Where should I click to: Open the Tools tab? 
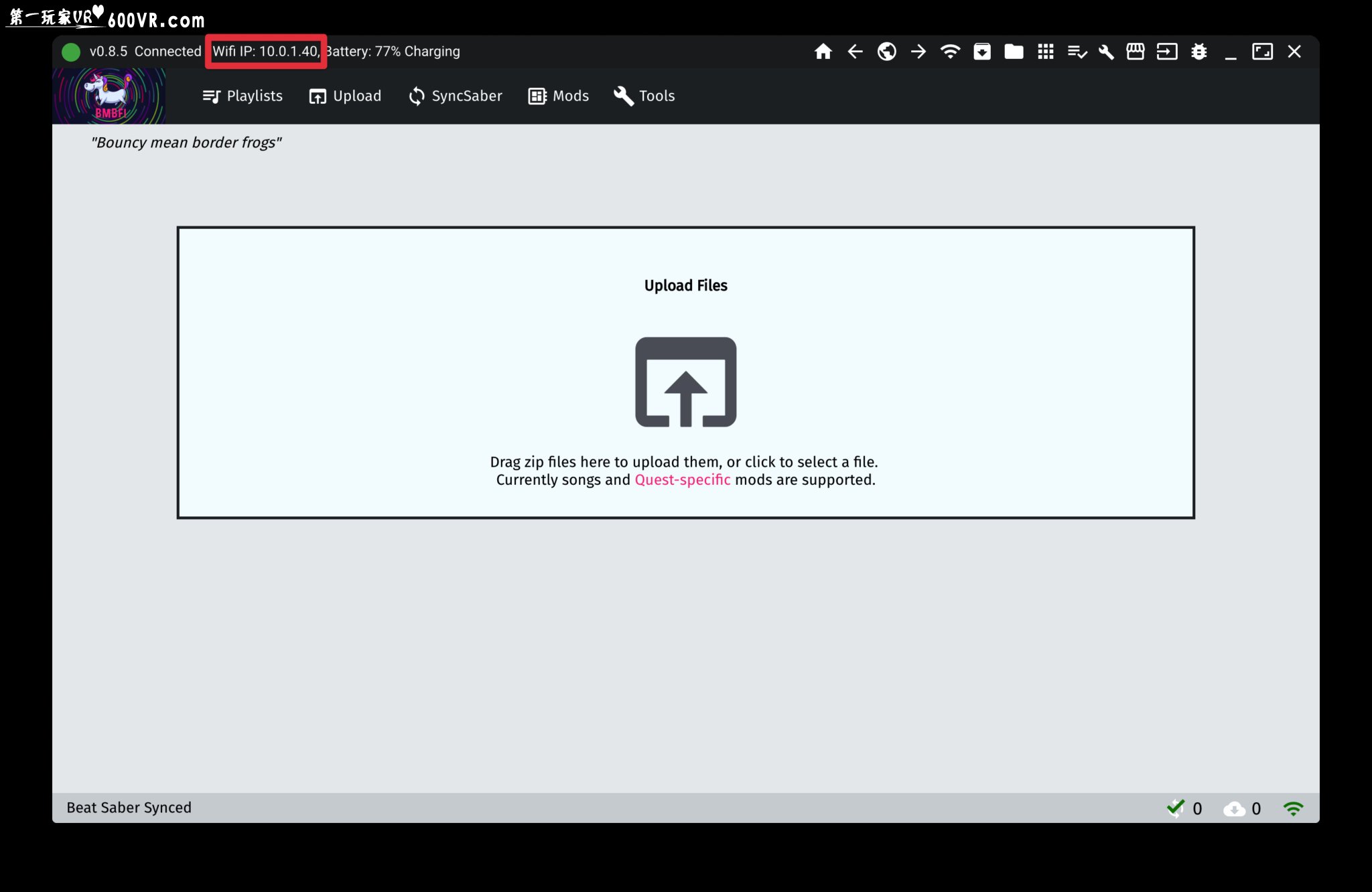pos(644,96)
